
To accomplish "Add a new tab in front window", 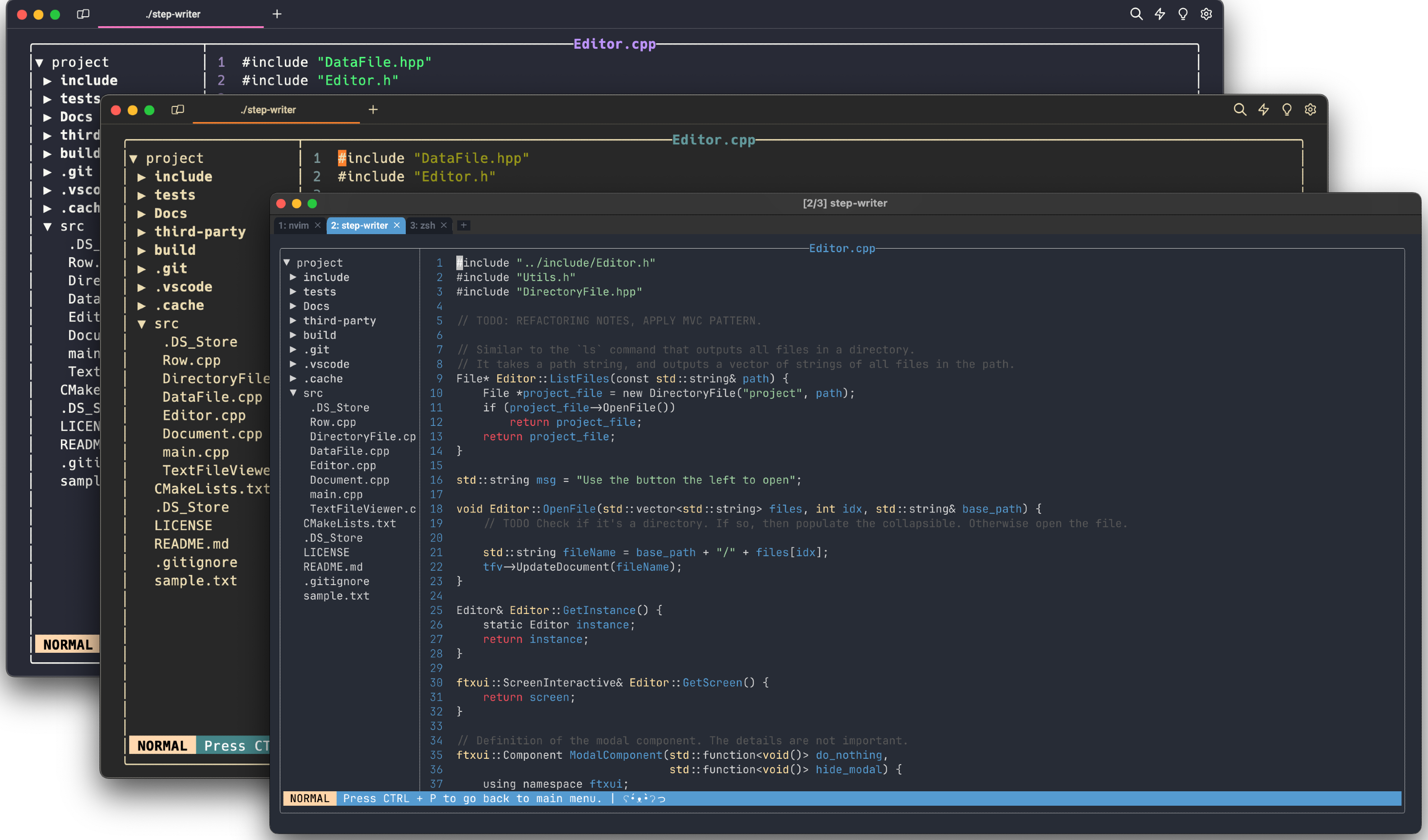I will click(464, 226).
